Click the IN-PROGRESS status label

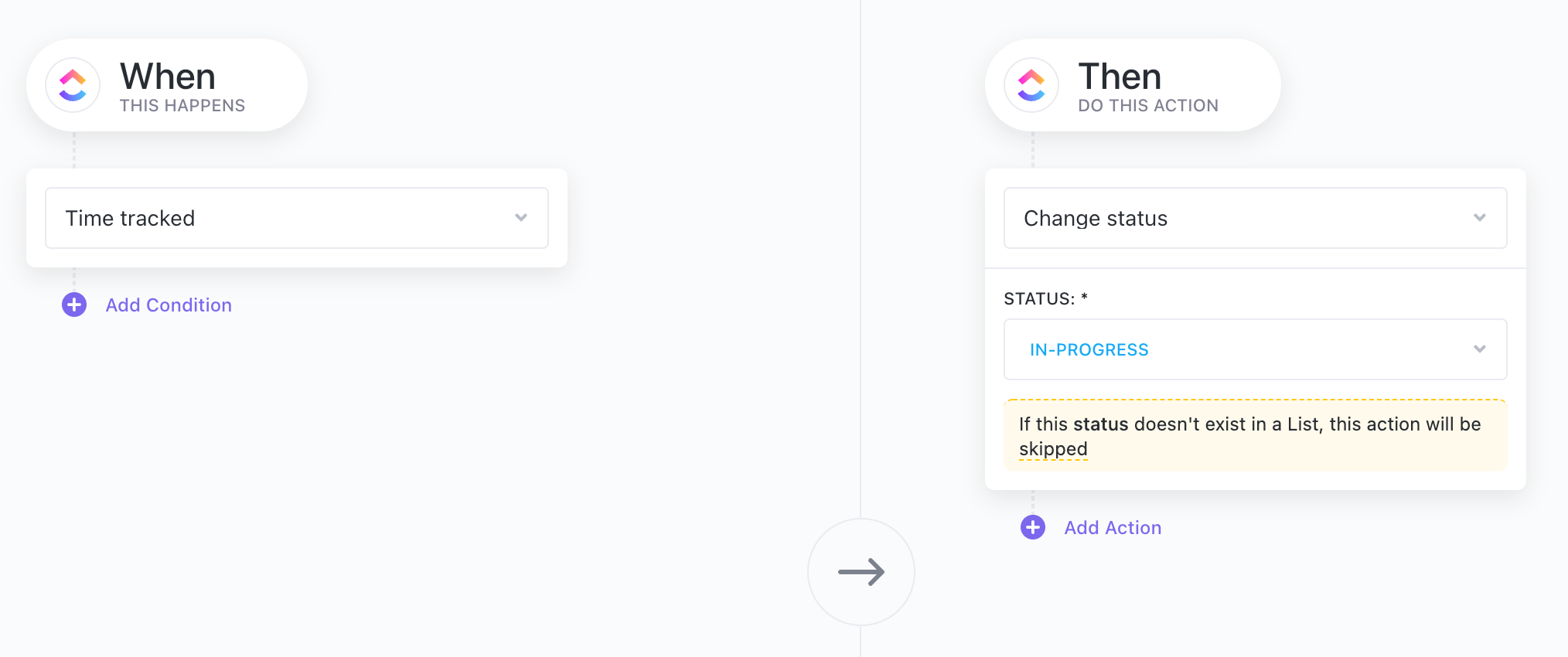tap(1088, 349)
